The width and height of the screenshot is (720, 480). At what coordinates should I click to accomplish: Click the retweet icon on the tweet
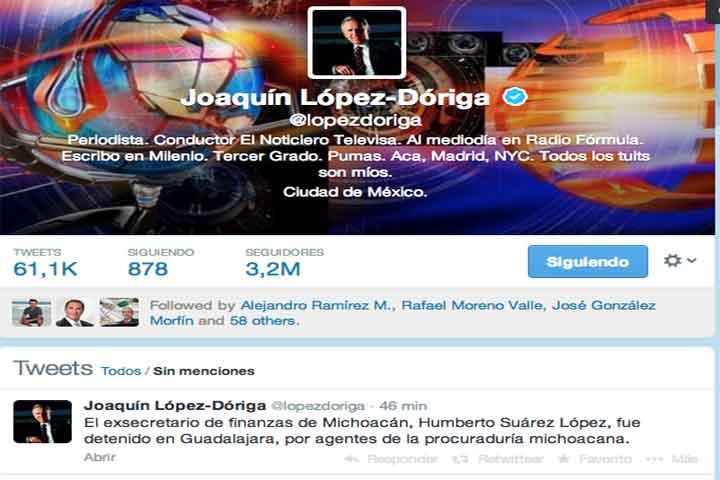(x=460, y=459)
